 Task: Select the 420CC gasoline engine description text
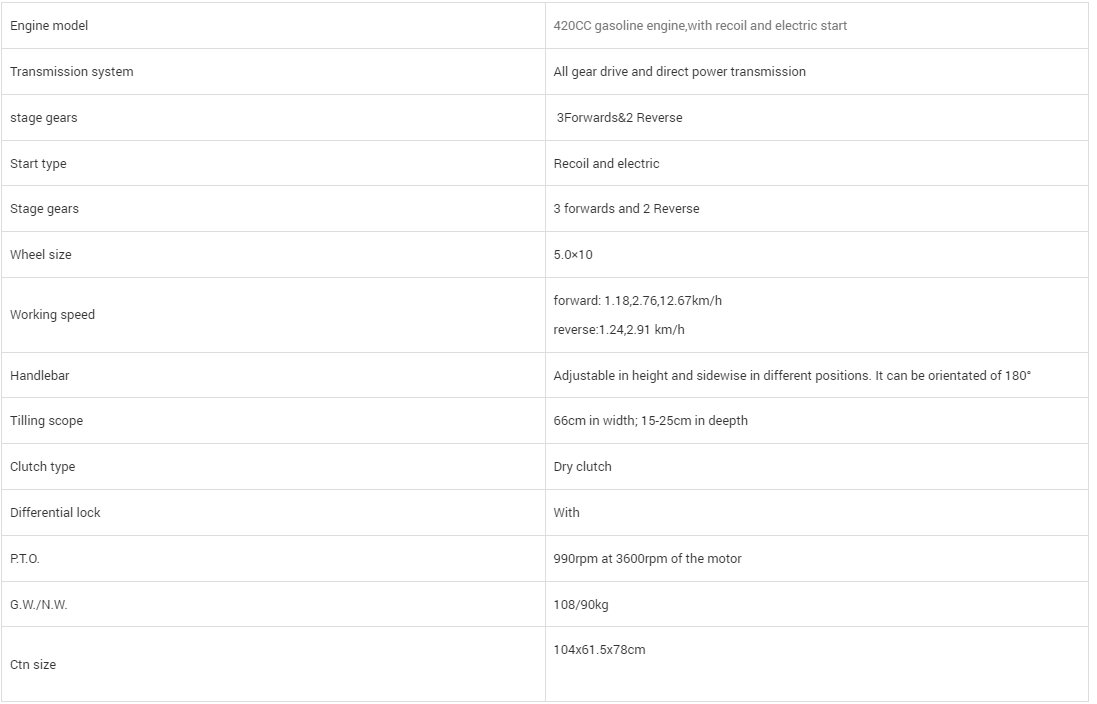pos(700,26)
